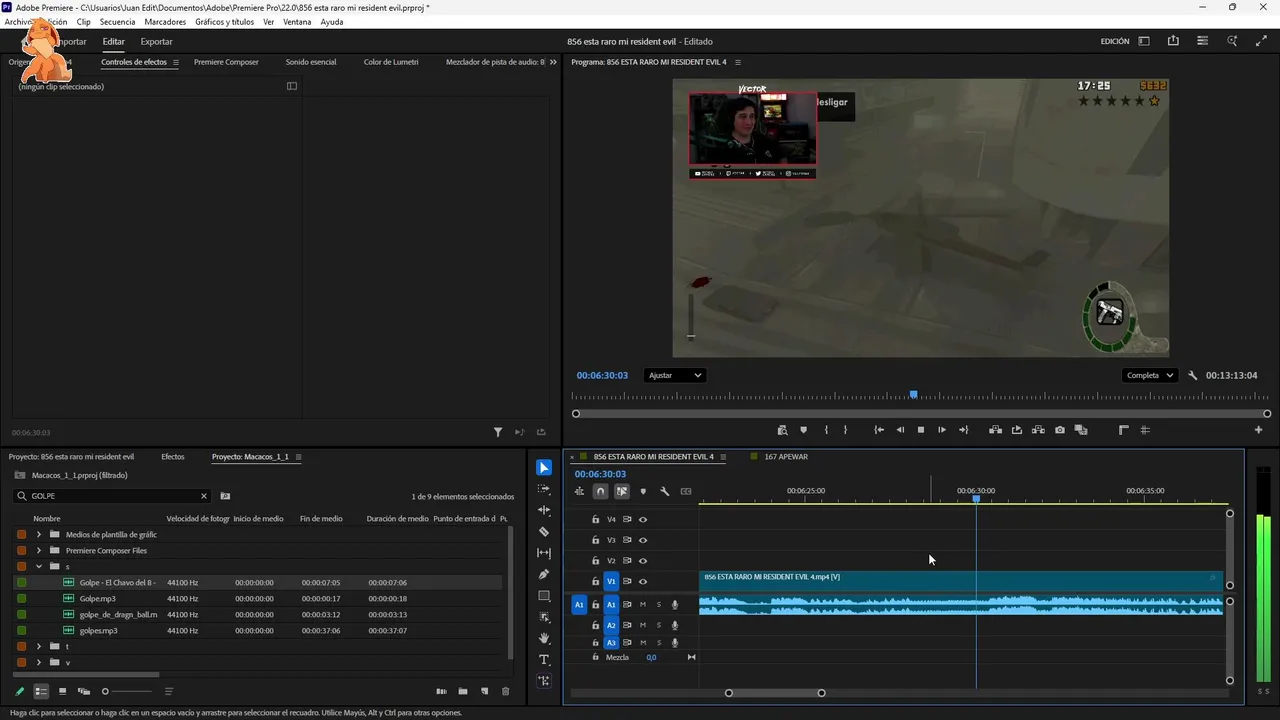The width and height of the screenshot is (1280, 720).
Task: Select the Type tool
Action: (x=544, y=660)
